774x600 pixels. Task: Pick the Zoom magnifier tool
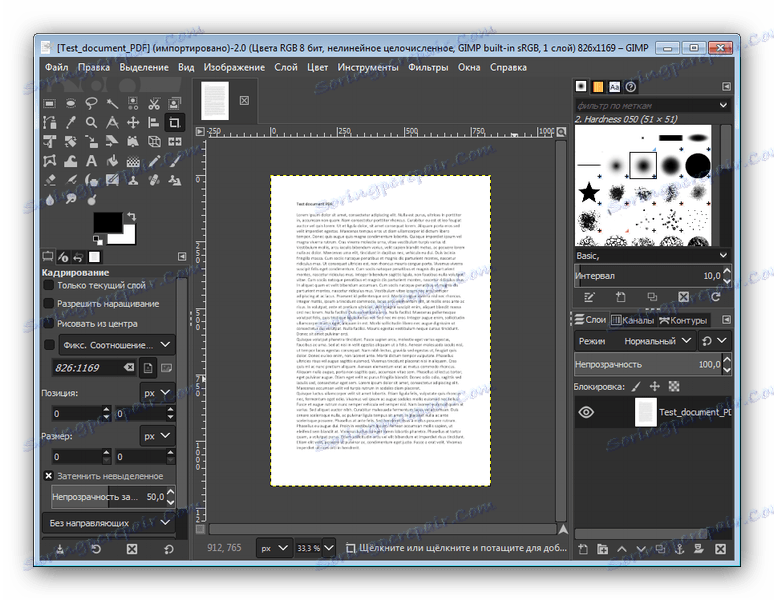(x=91, y=122)
